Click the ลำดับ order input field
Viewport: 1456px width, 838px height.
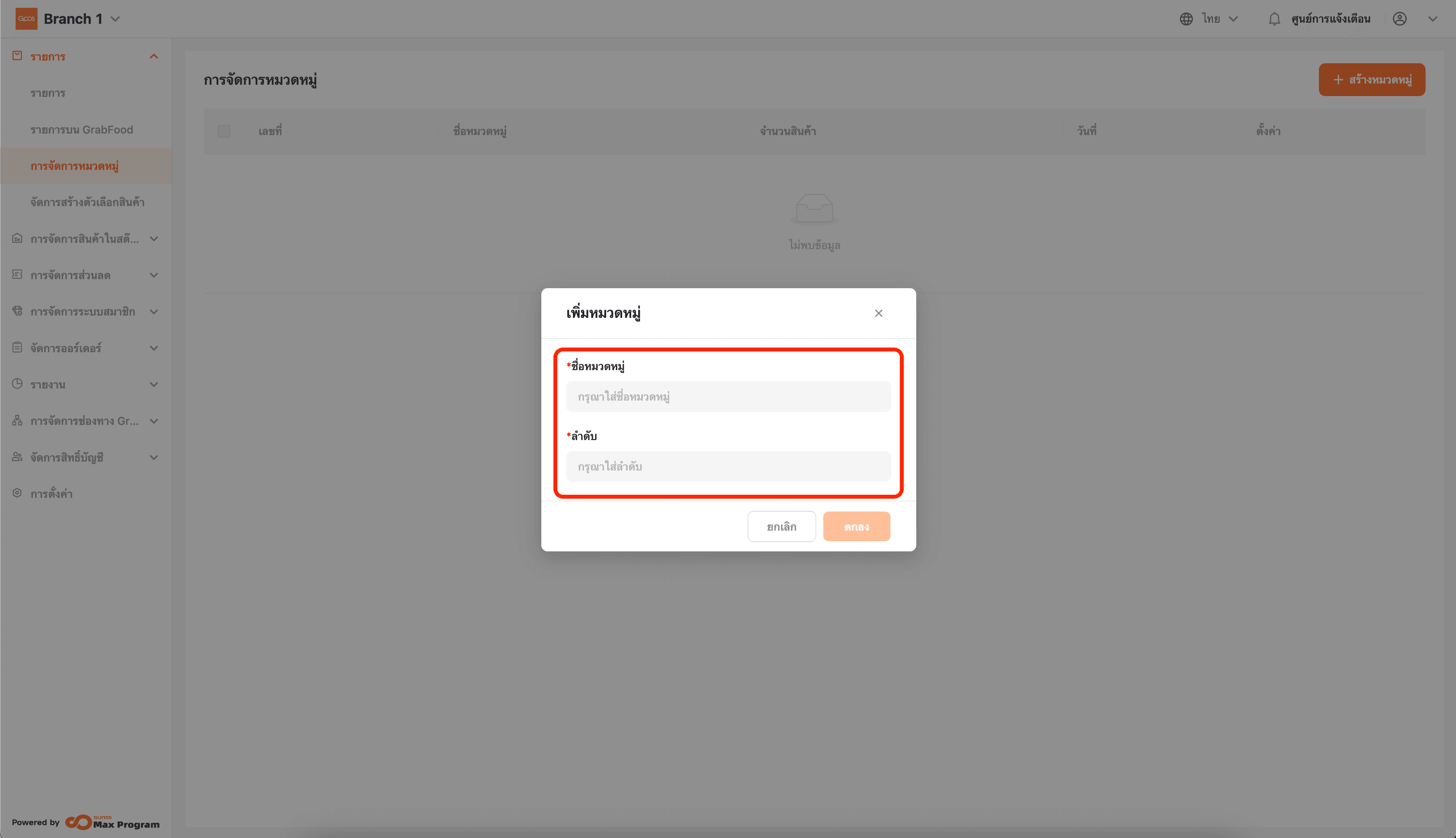[728, 466]
